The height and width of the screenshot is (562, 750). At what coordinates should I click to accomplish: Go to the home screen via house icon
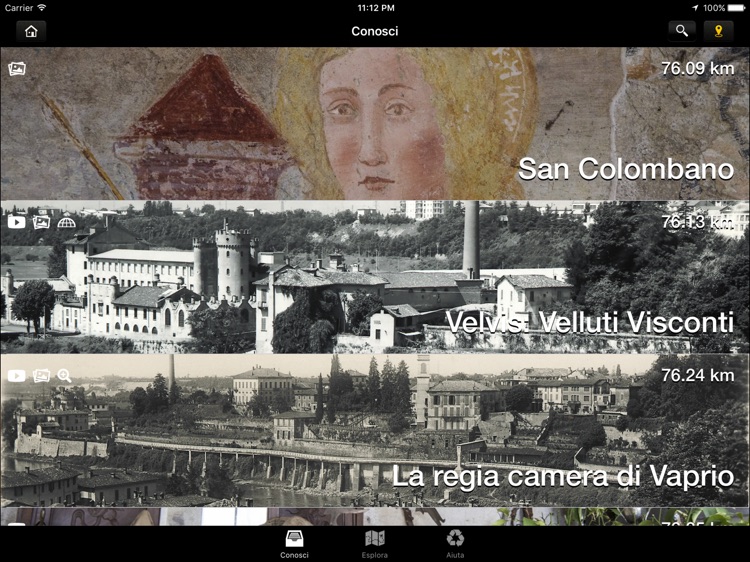click(x=31, y=32)
